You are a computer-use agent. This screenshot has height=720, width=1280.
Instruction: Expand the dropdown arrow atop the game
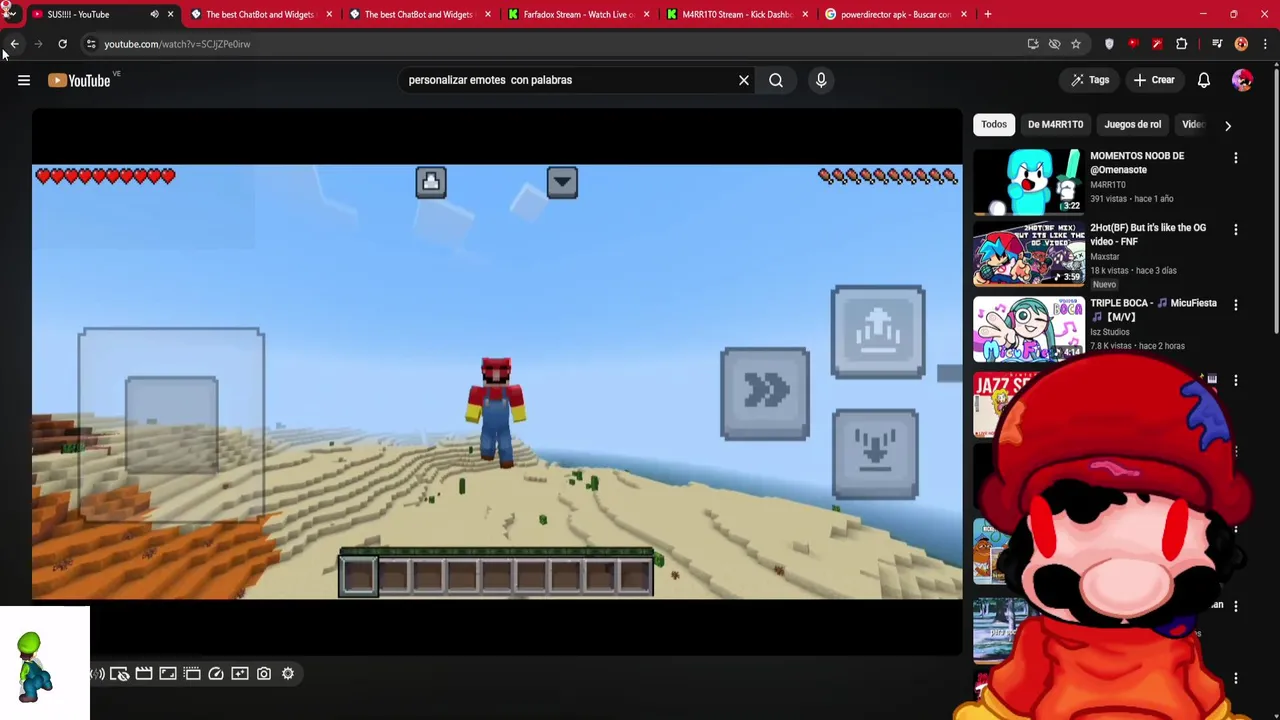(562, 182)
